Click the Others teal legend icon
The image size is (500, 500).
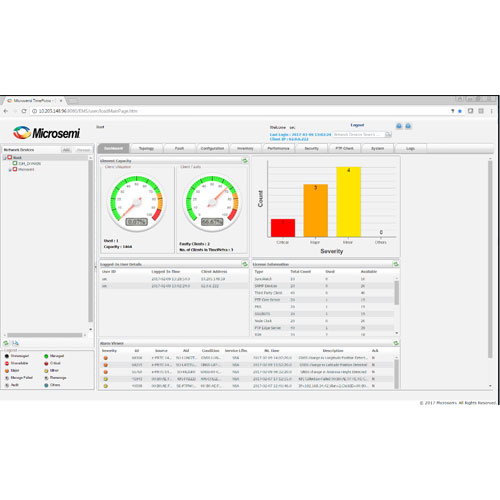pos(46,385)
